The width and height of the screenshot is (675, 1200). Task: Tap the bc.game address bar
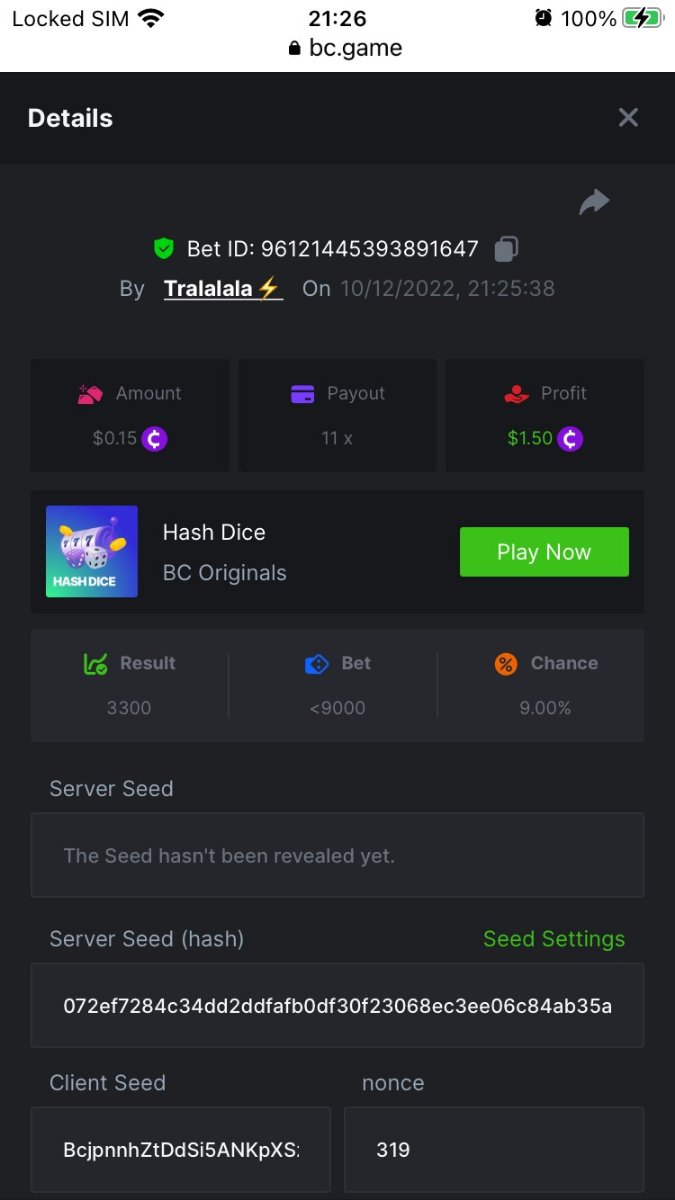coord(345,47)
